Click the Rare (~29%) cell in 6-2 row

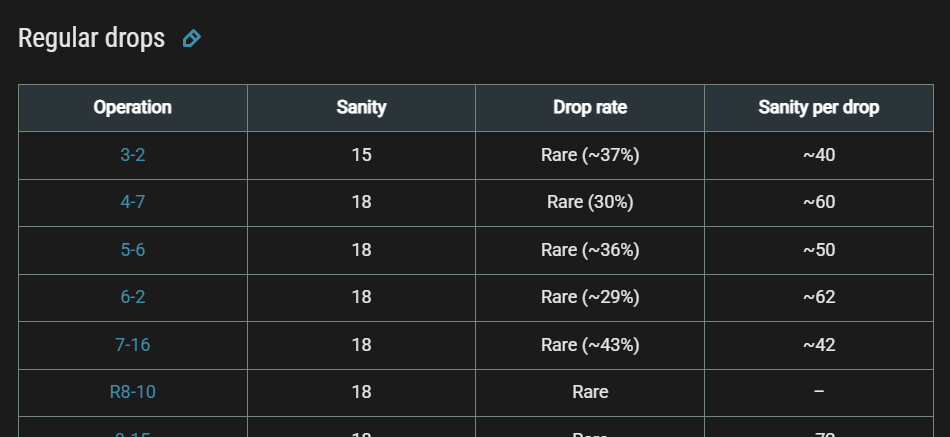[x=590, y=297]
